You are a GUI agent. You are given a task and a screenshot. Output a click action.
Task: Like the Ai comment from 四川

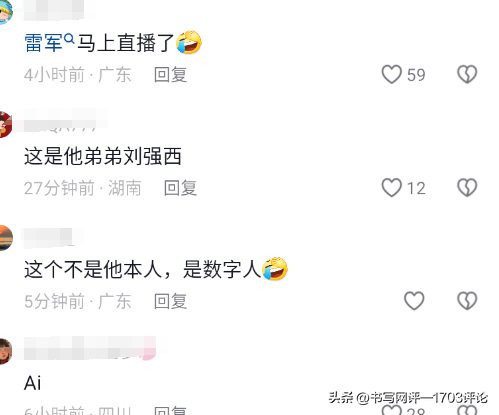[x=391, y=410]
